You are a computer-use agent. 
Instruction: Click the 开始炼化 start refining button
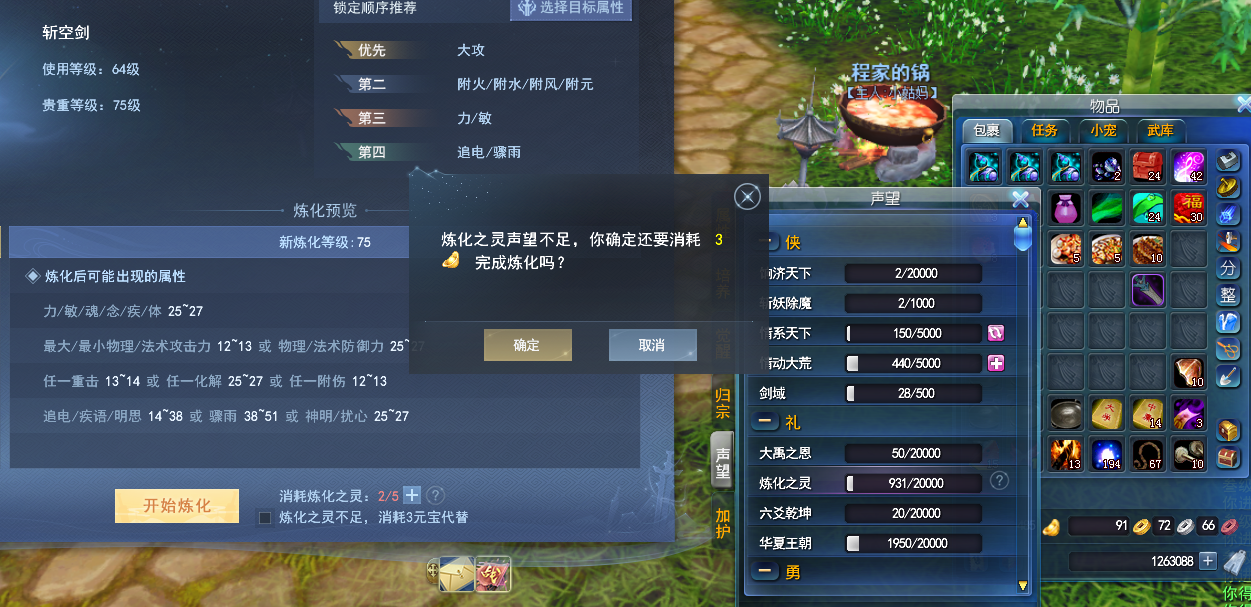[177, 506]
